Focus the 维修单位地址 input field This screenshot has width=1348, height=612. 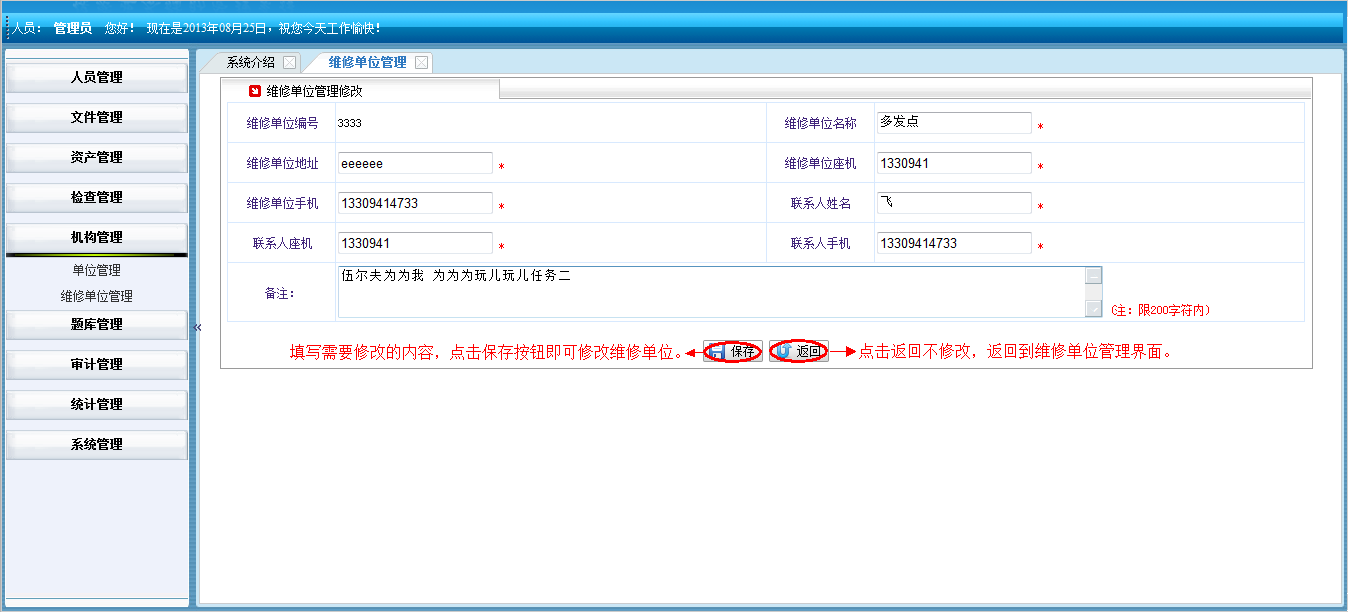click(415, 163)
